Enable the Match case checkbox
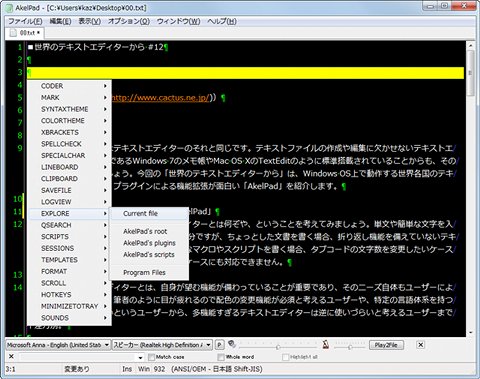480x379 pixels. pos(151,357)
